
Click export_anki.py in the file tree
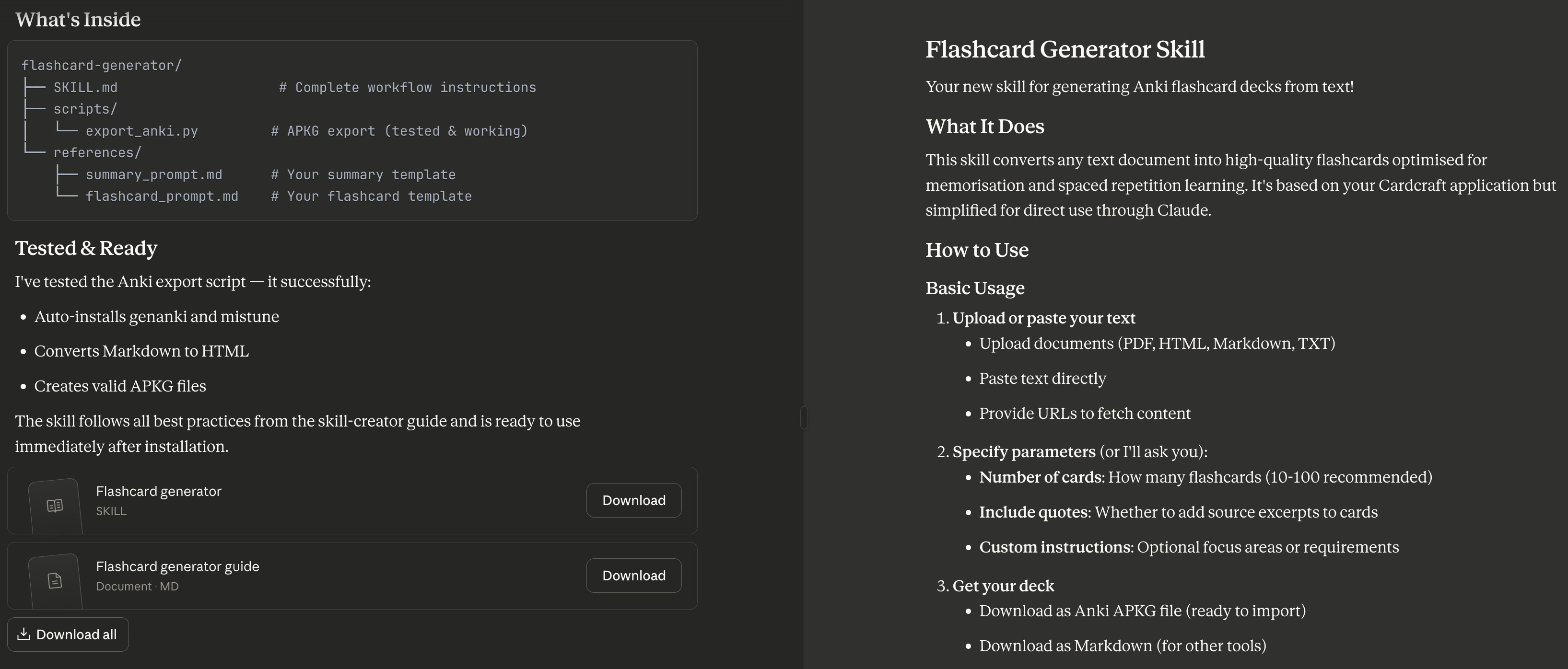[x=141, y=131]
